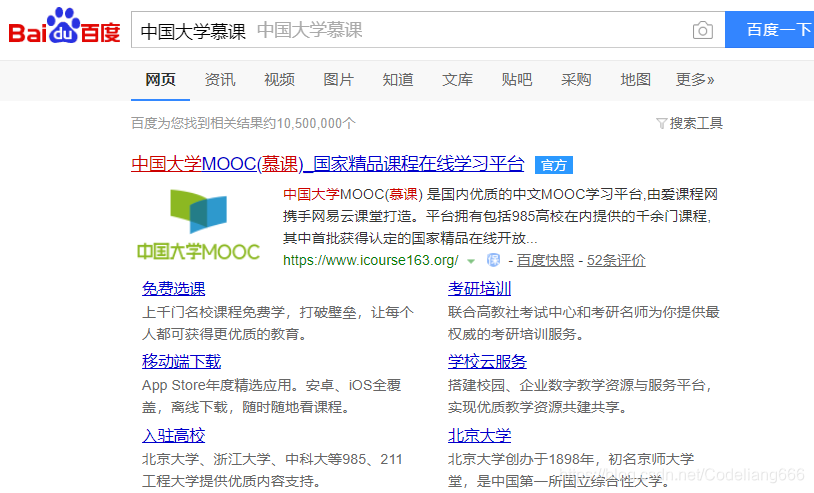Viewport: 814px width, 493px height.
Task: Open the 地图 tab
Action: click(x=635, y=79)
